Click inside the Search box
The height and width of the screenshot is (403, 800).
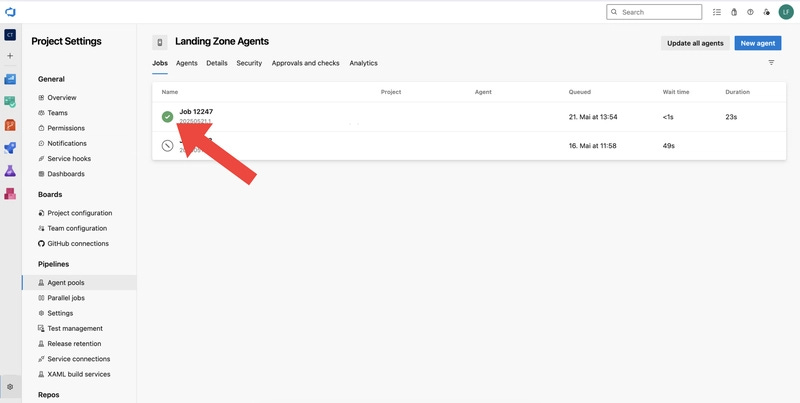pyautogui.click(x=654, y=12)
